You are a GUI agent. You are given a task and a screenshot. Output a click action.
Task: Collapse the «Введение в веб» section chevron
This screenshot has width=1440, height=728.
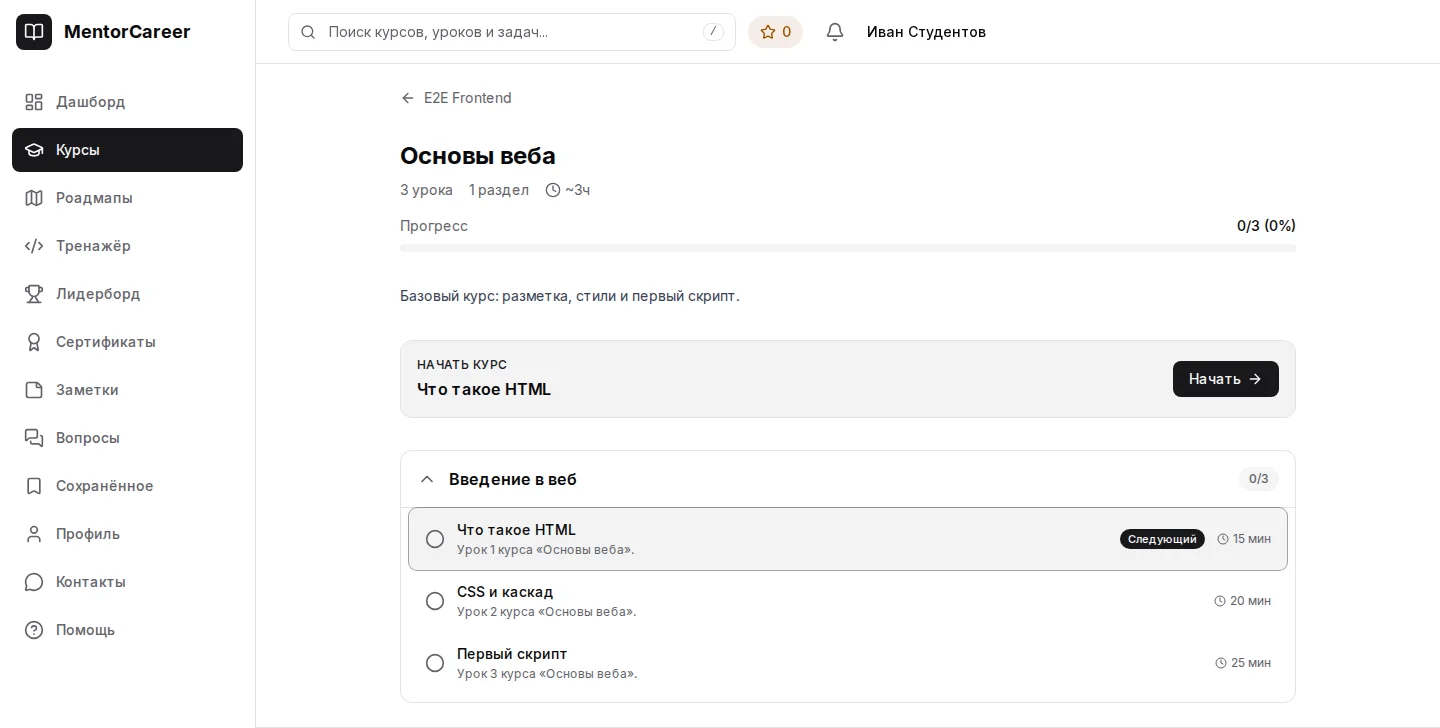point(427,479)
